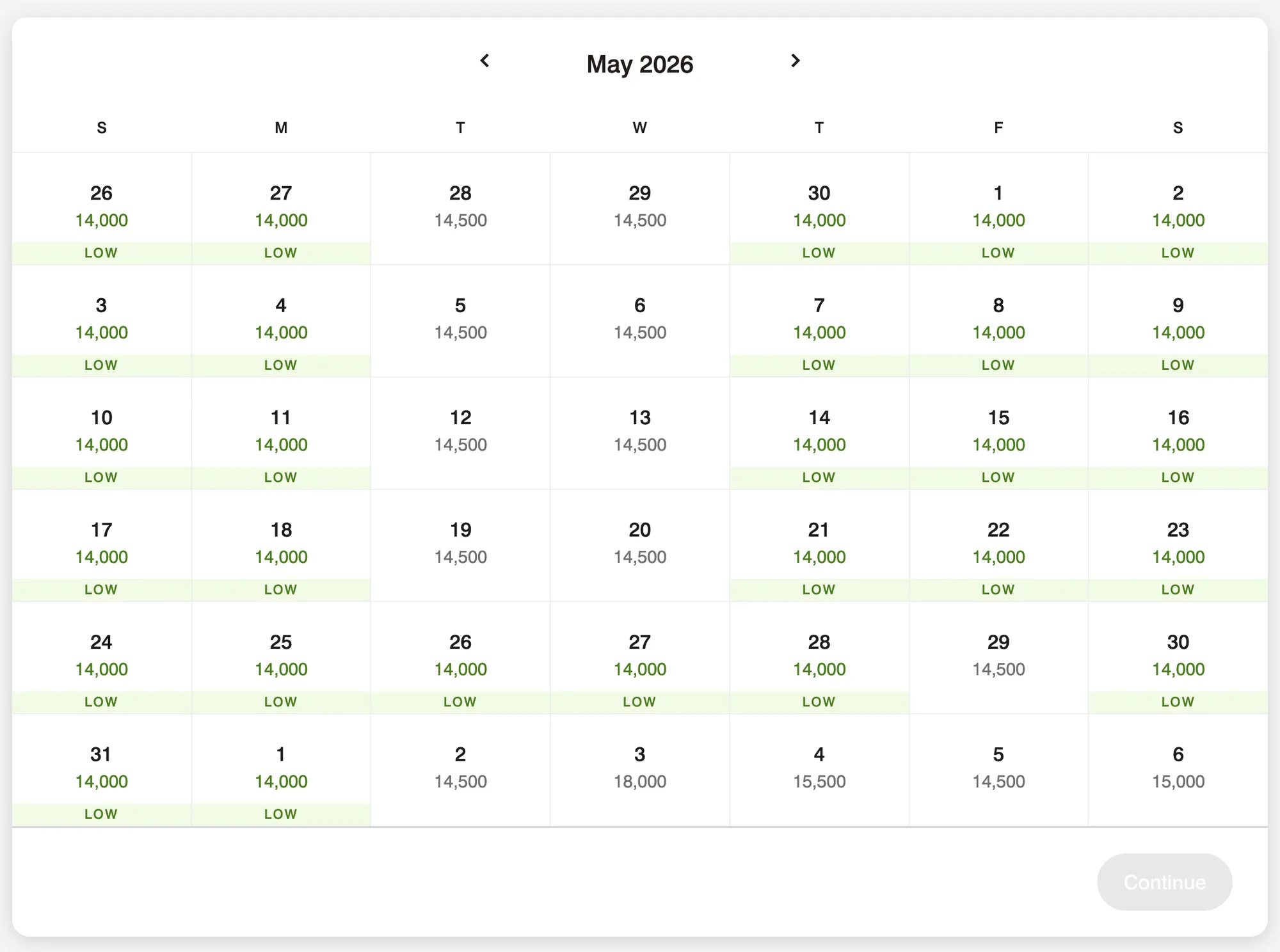Screen dimensions: 1280x952
Task: Pick May 27 low fare date
Action: click(639, 658)
